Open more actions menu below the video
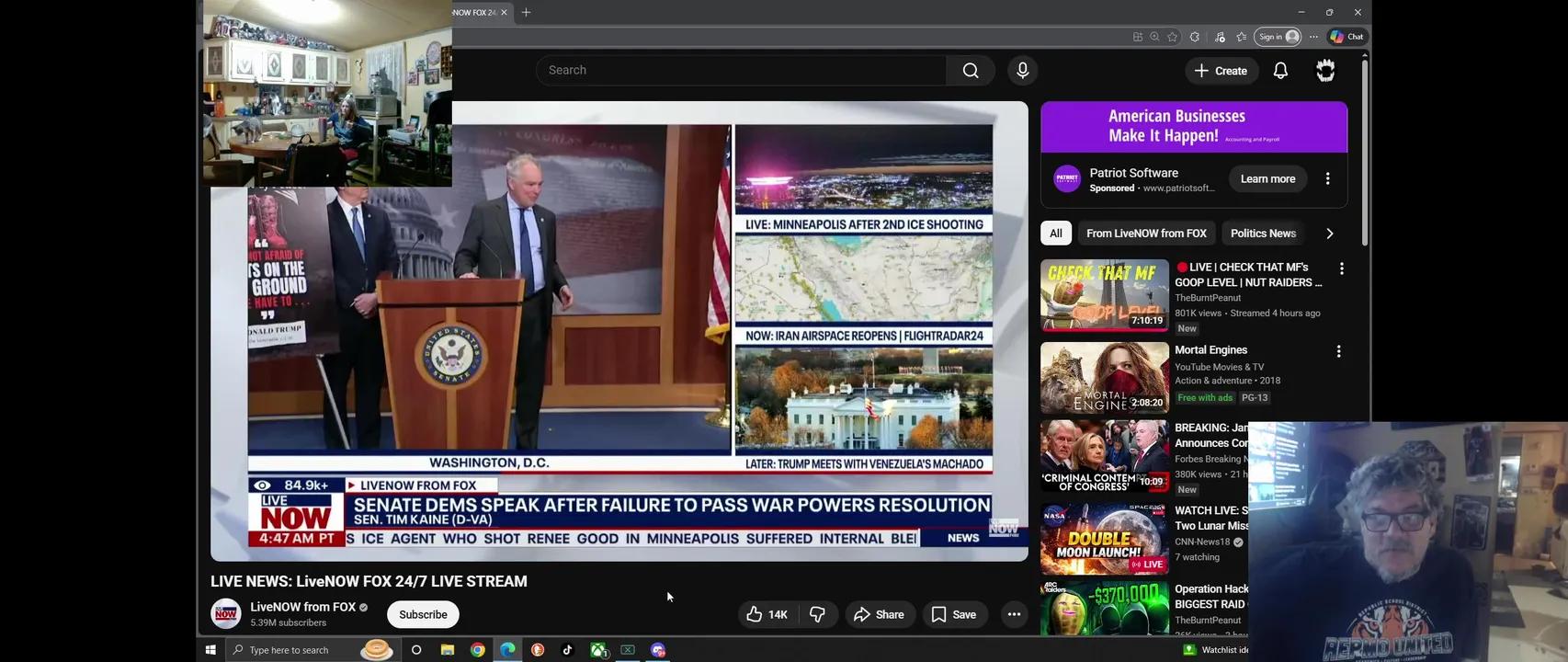This screenshot has height=662, width=1568. tap(1014, 614)
